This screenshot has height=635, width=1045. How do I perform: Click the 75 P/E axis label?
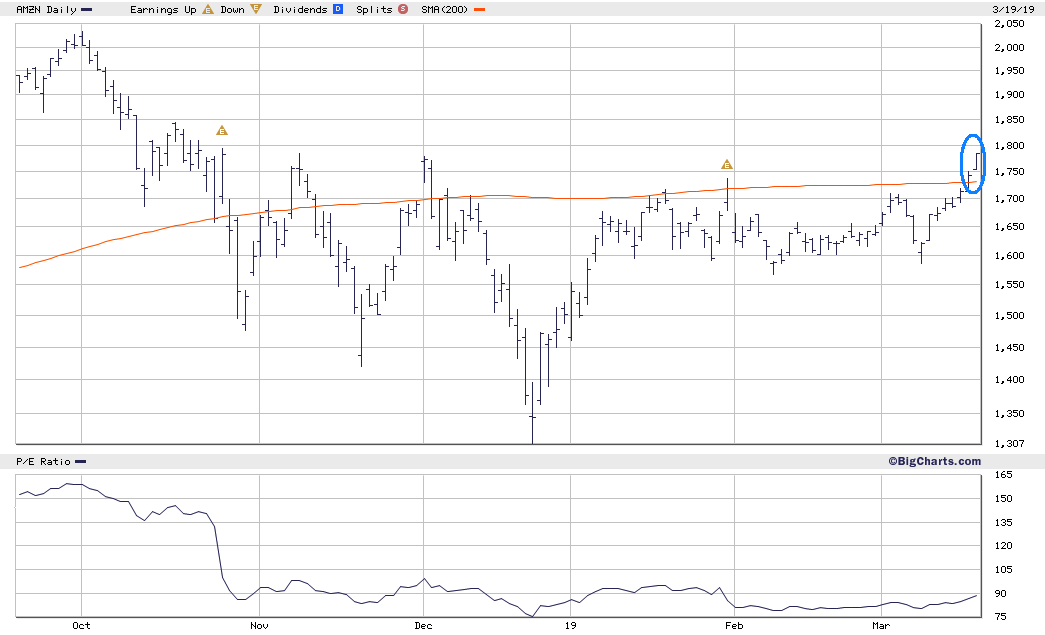(x=1000, y=617)
